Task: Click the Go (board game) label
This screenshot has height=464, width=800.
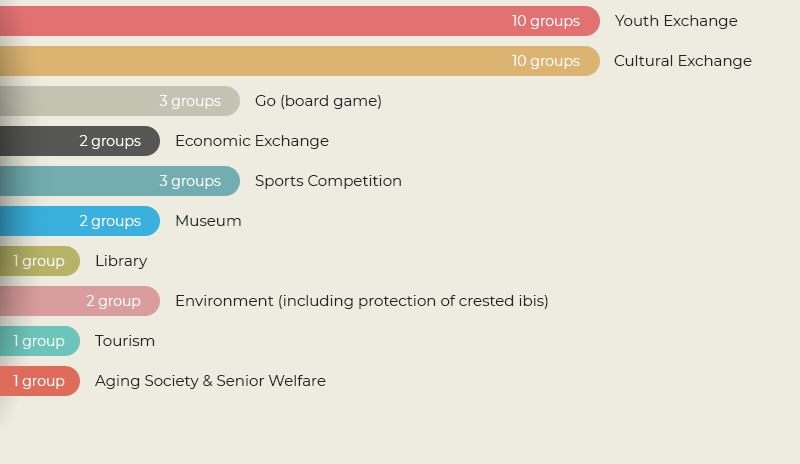Action: 318,101
